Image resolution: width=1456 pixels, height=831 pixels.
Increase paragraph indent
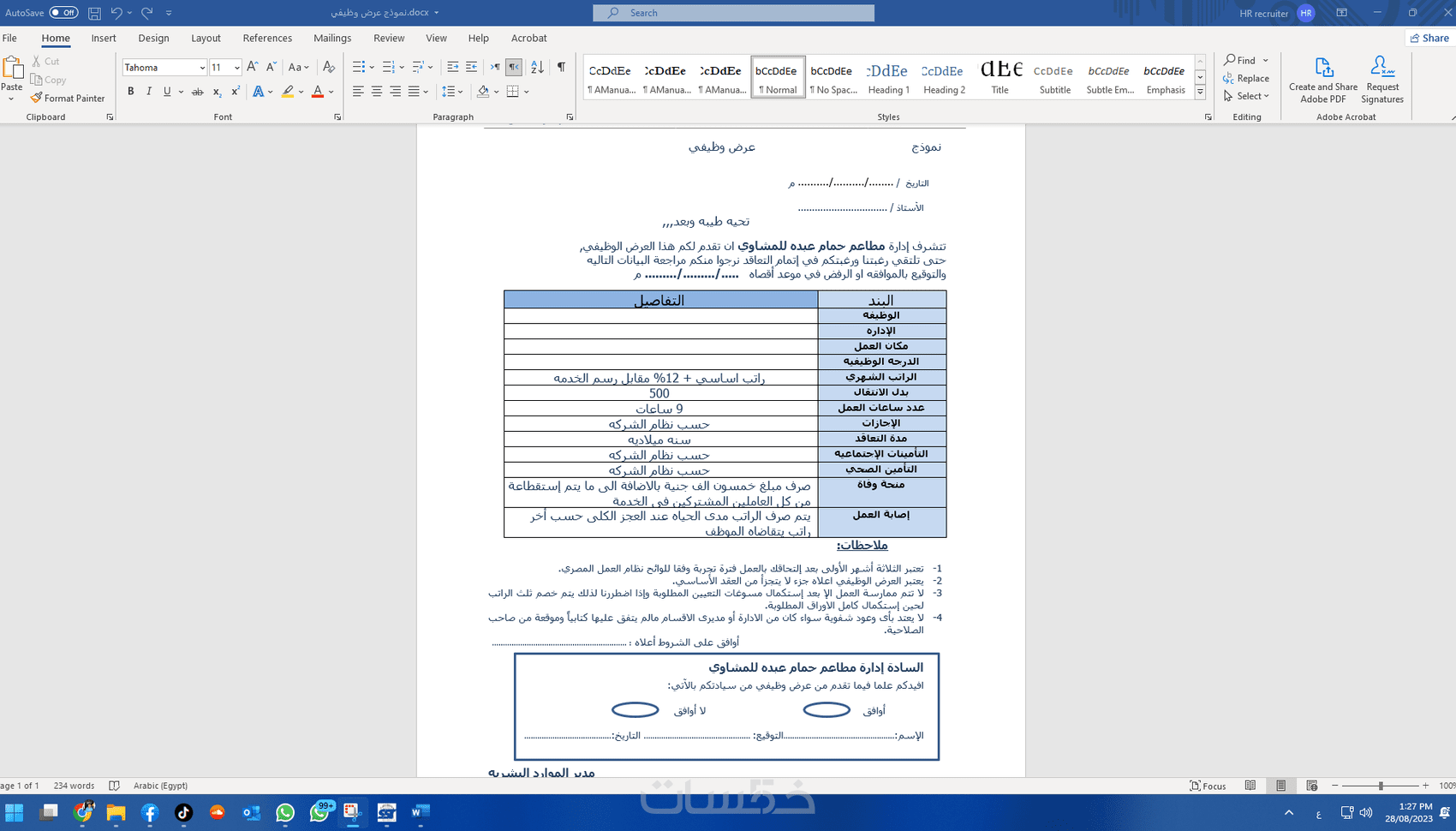471,67
